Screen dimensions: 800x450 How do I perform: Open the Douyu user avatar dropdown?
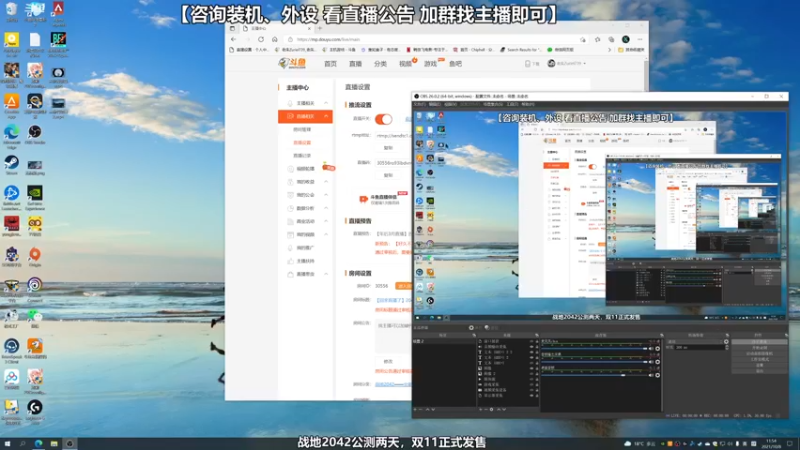pos(566,64)
